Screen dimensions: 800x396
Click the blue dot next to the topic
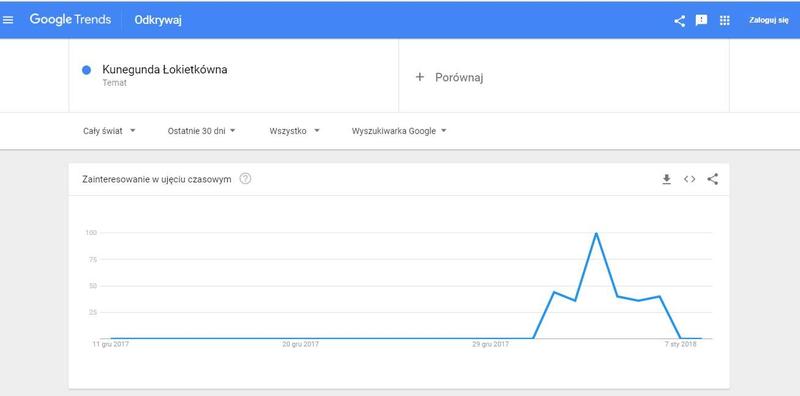point(86,70)
